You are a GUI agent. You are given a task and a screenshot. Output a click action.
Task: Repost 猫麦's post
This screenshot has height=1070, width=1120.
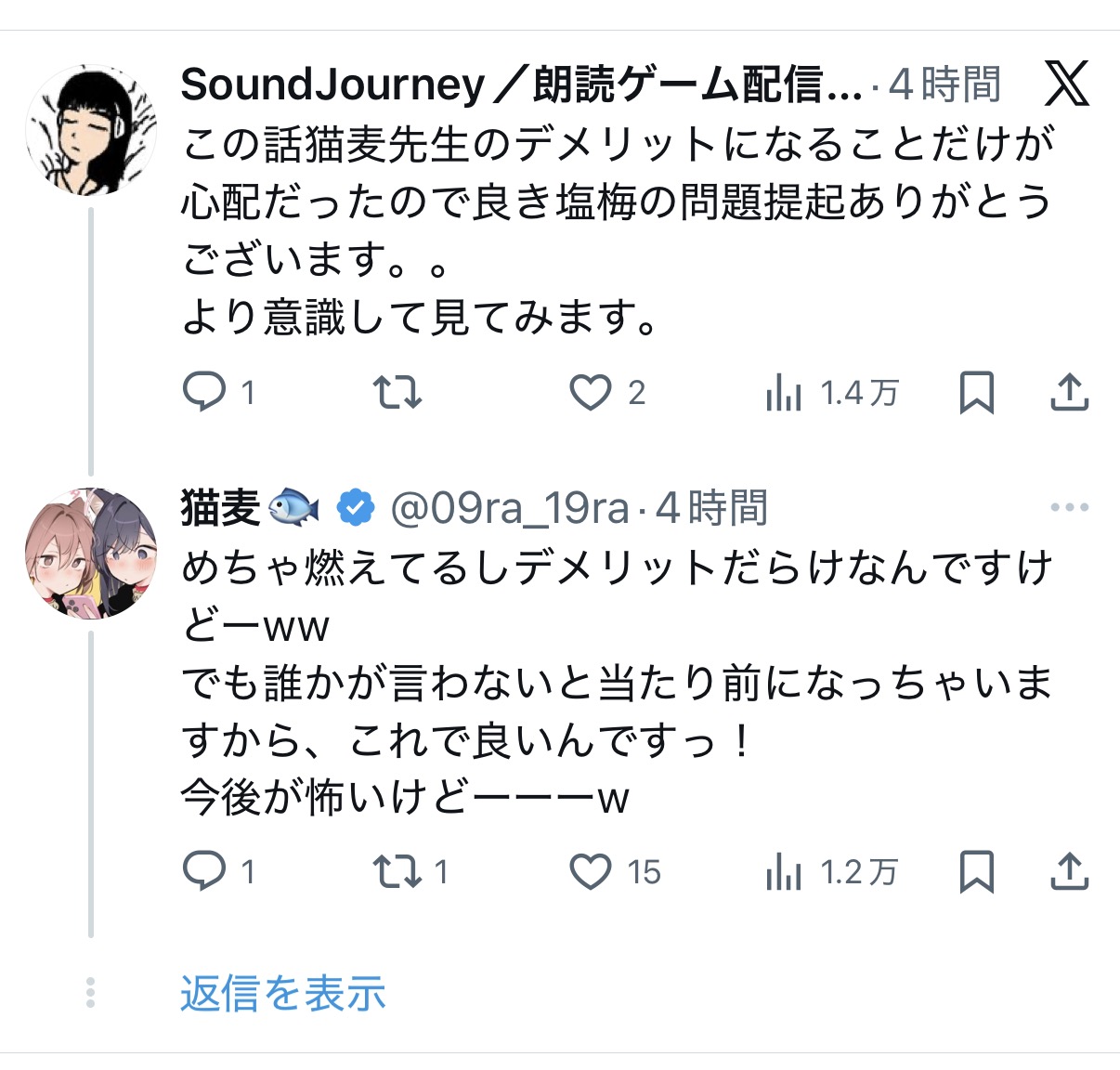coord(397,871)
